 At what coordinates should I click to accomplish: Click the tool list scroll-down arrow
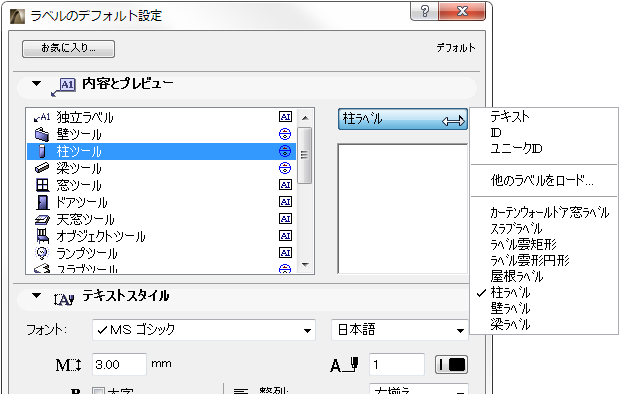coord(305,264)
